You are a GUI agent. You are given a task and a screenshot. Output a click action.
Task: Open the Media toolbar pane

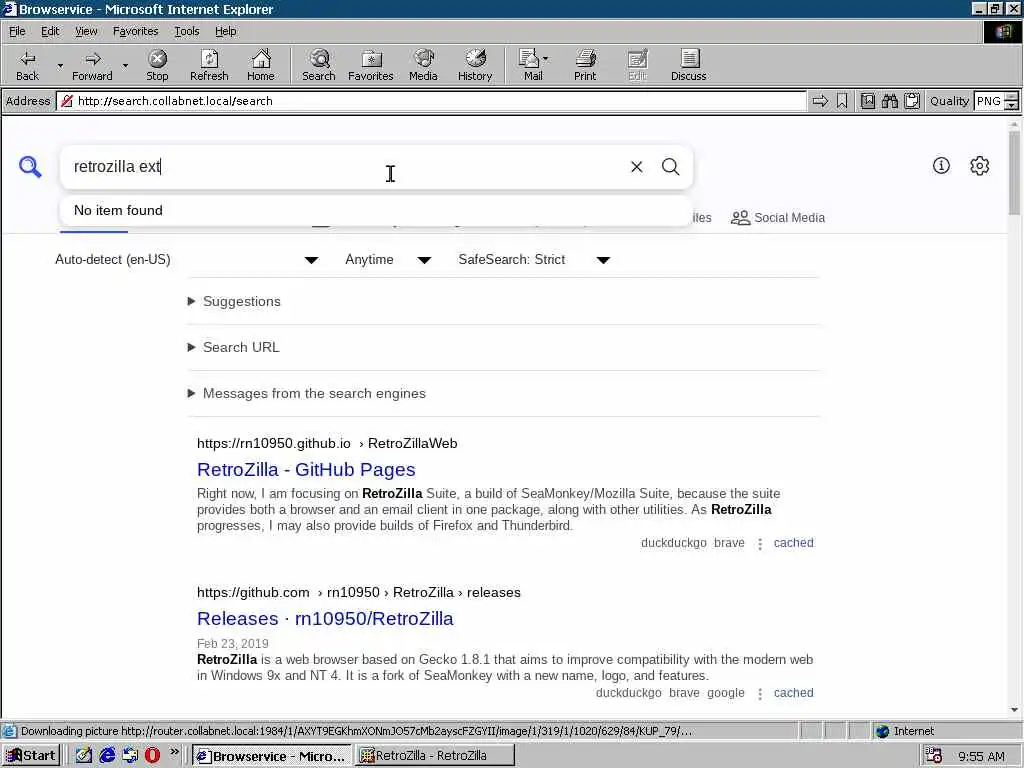tap(423, 65)
